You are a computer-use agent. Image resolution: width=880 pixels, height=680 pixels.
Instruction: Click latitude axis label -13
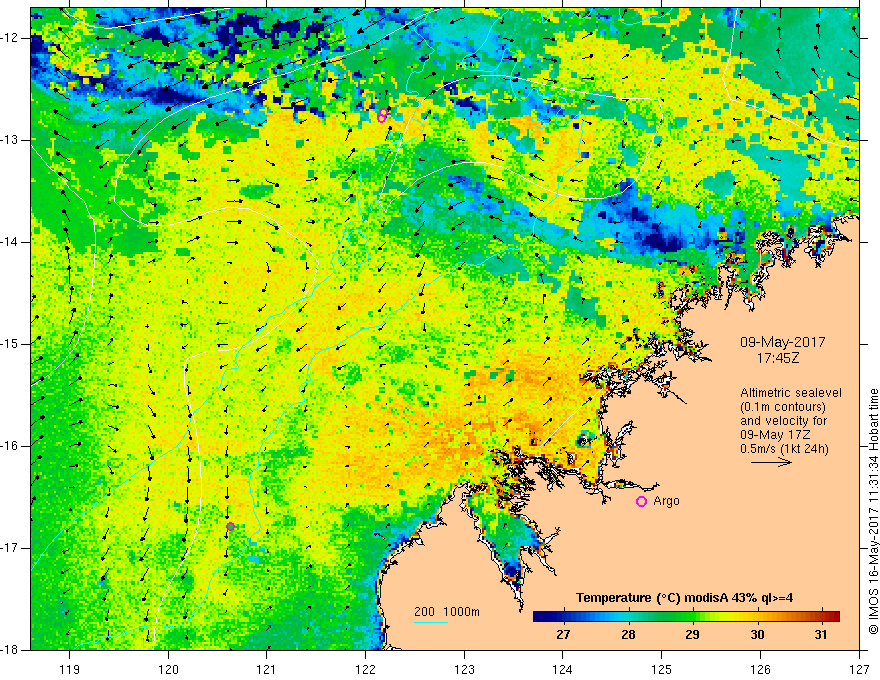click(11, 140)
